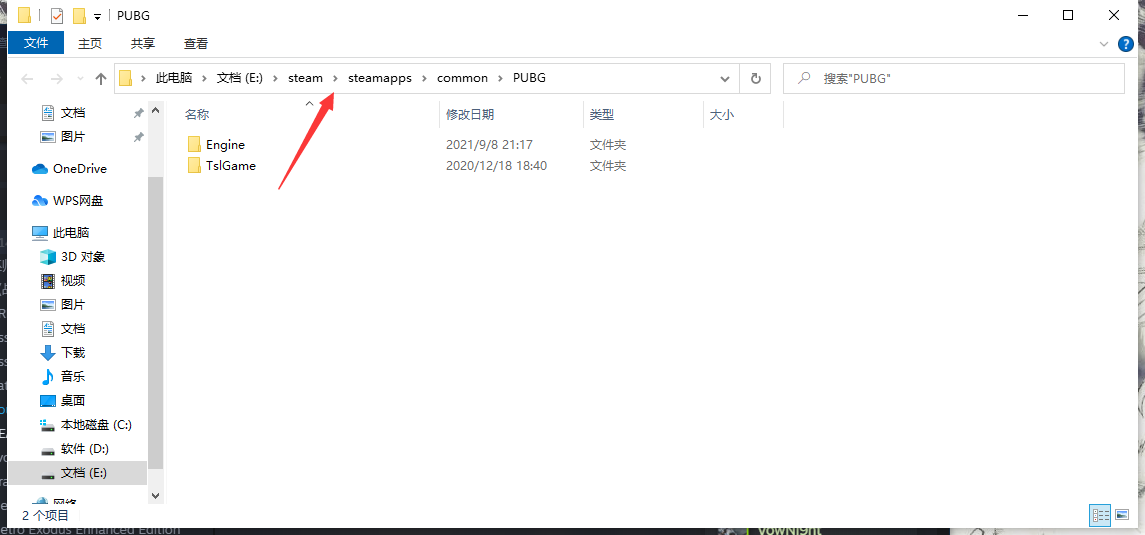
Task: Click the date 2020/12/18 18:40
Action: point(497,166)
